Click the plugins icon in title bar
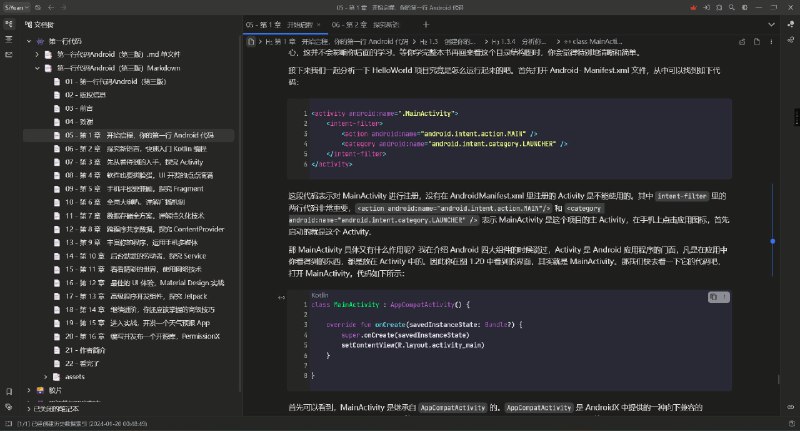 [719, 8]
